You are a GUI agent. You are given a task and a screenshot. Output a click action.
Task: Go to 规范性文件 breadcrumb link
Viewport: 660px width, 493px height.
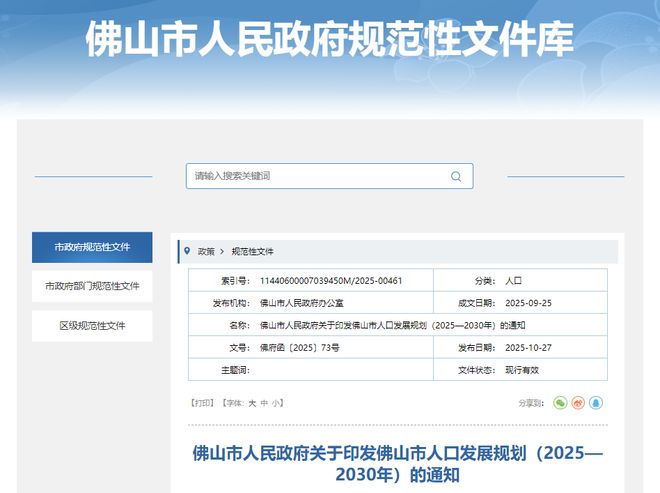coord(253,251)
